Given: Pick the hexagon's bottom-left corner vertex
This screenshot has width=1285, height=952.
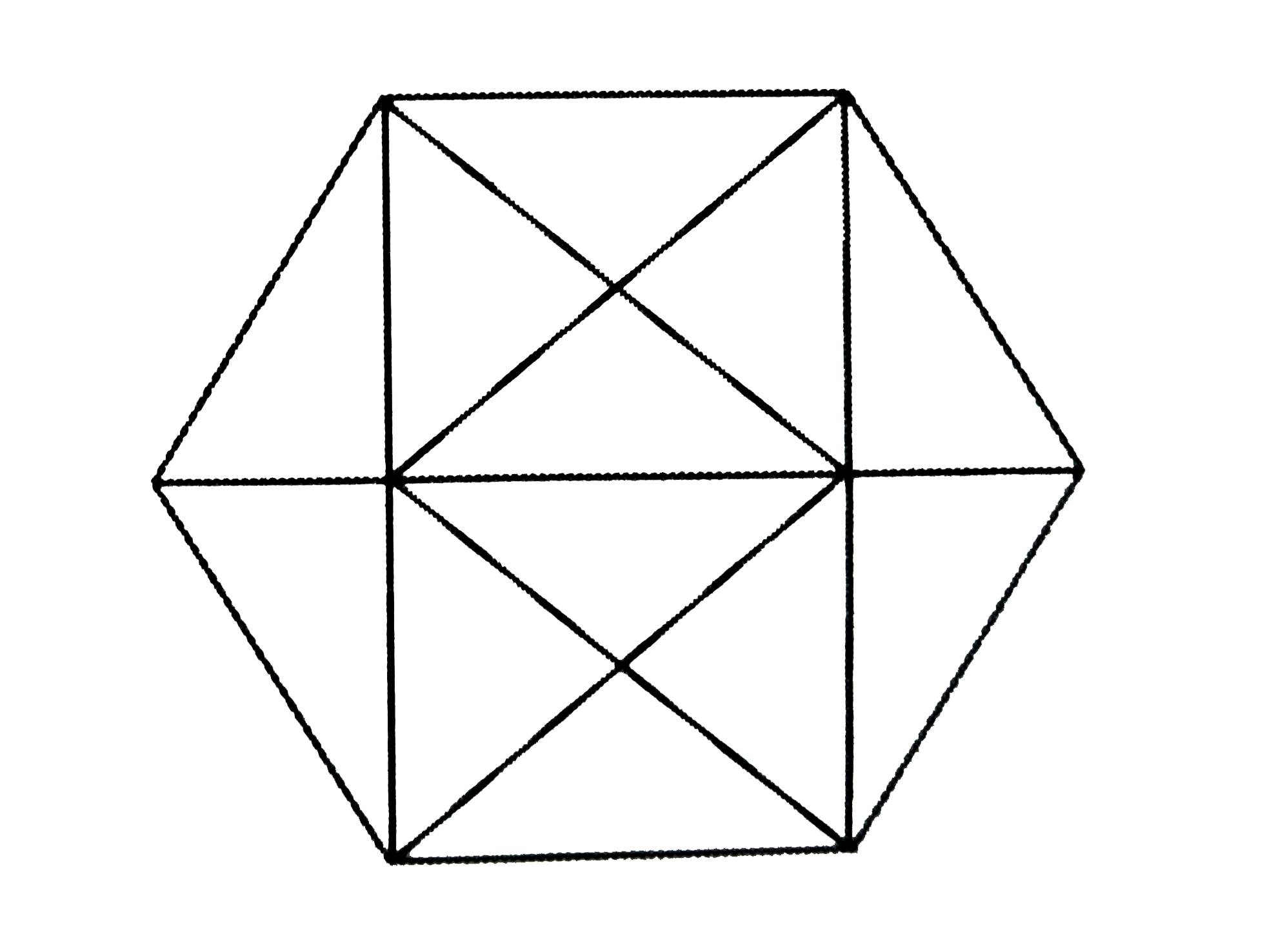Looking at the screenshot, I should tap(394, 857).
